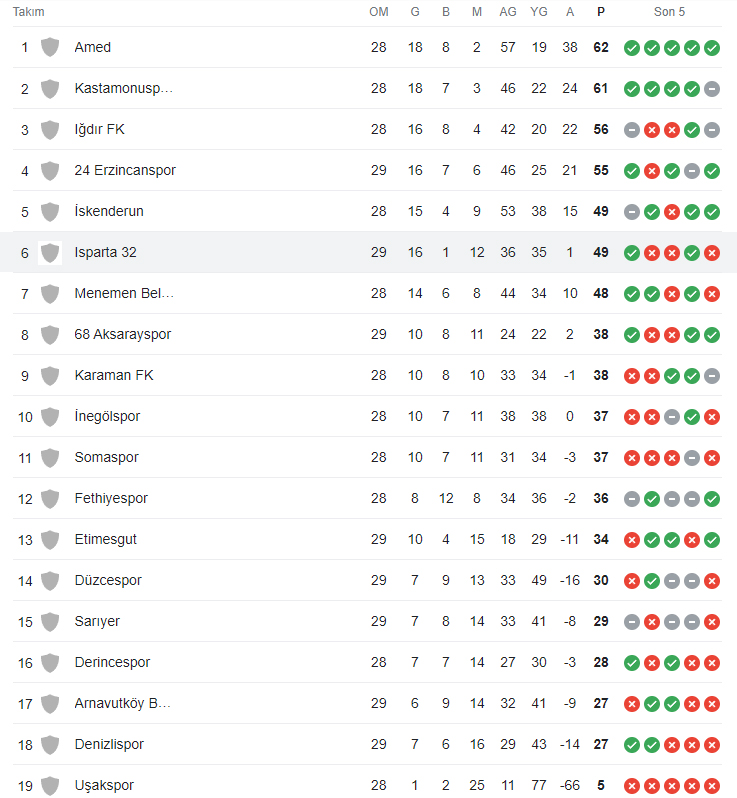
Task: Click Somaspor's grey draw result icon
Action: [x=692, y=458]
